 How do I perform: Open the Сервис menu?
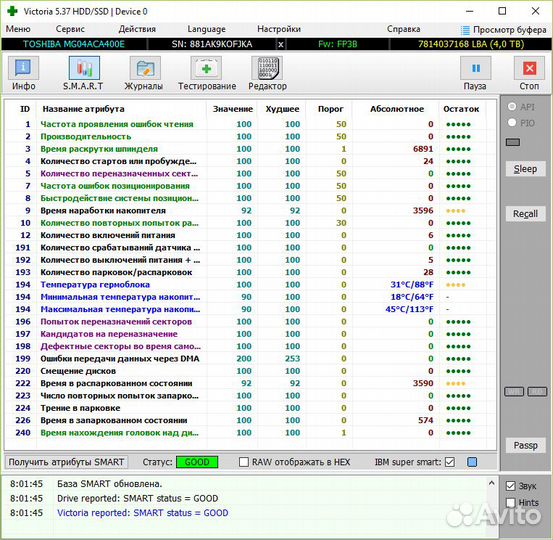[70, 29]
